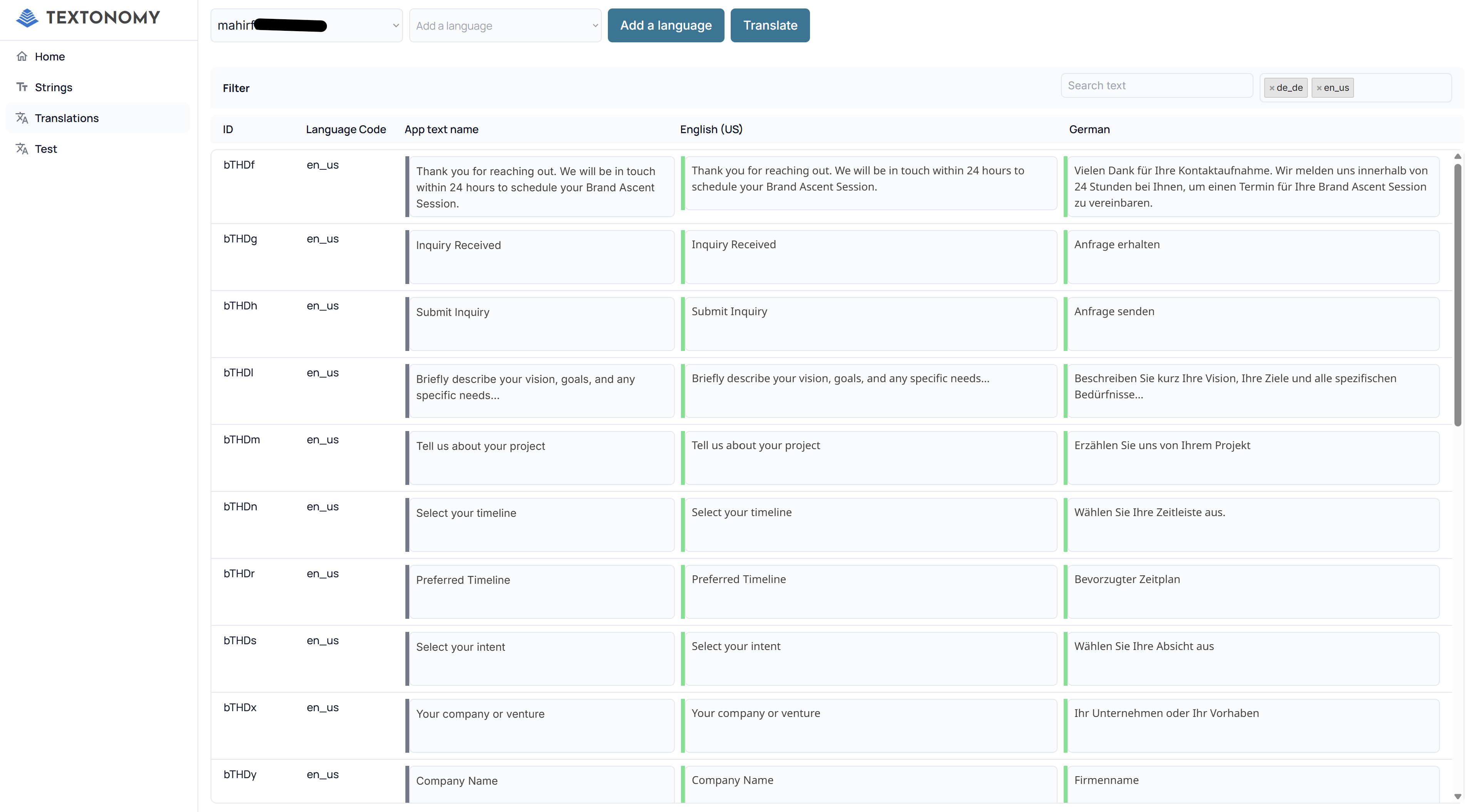
Task: Select the Test translation icon in sidebar
Action: 22,149
